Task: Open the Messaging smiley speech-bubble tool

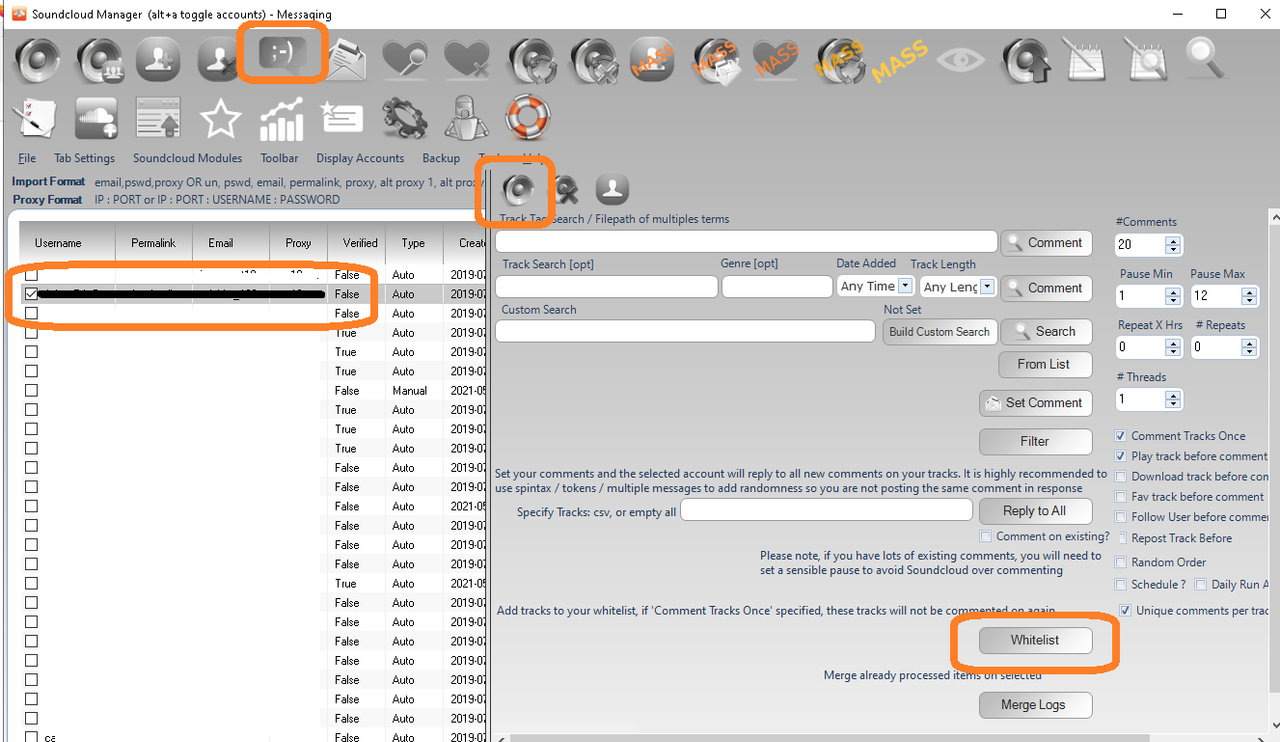Action: click(281, 54)
